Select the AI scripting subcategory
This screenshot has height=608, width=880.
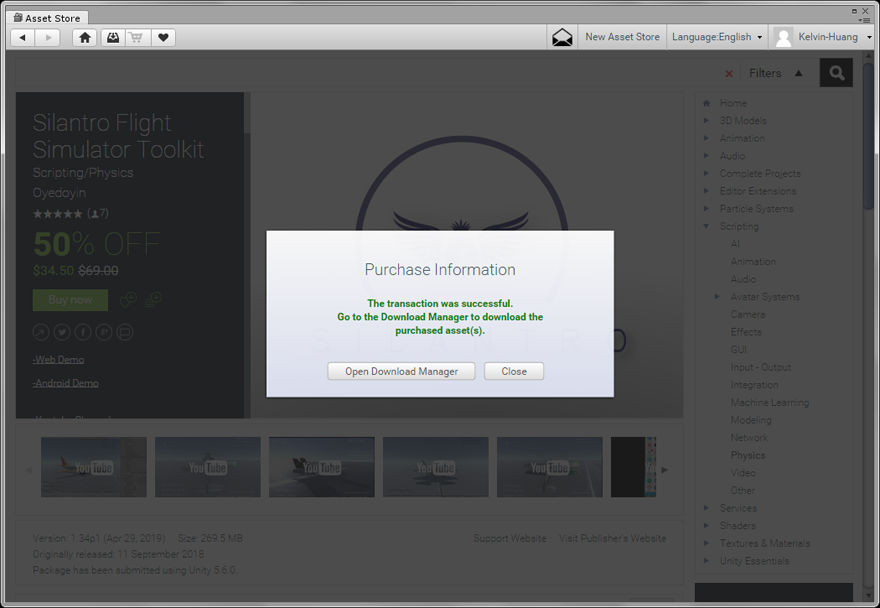click(735, 244)
